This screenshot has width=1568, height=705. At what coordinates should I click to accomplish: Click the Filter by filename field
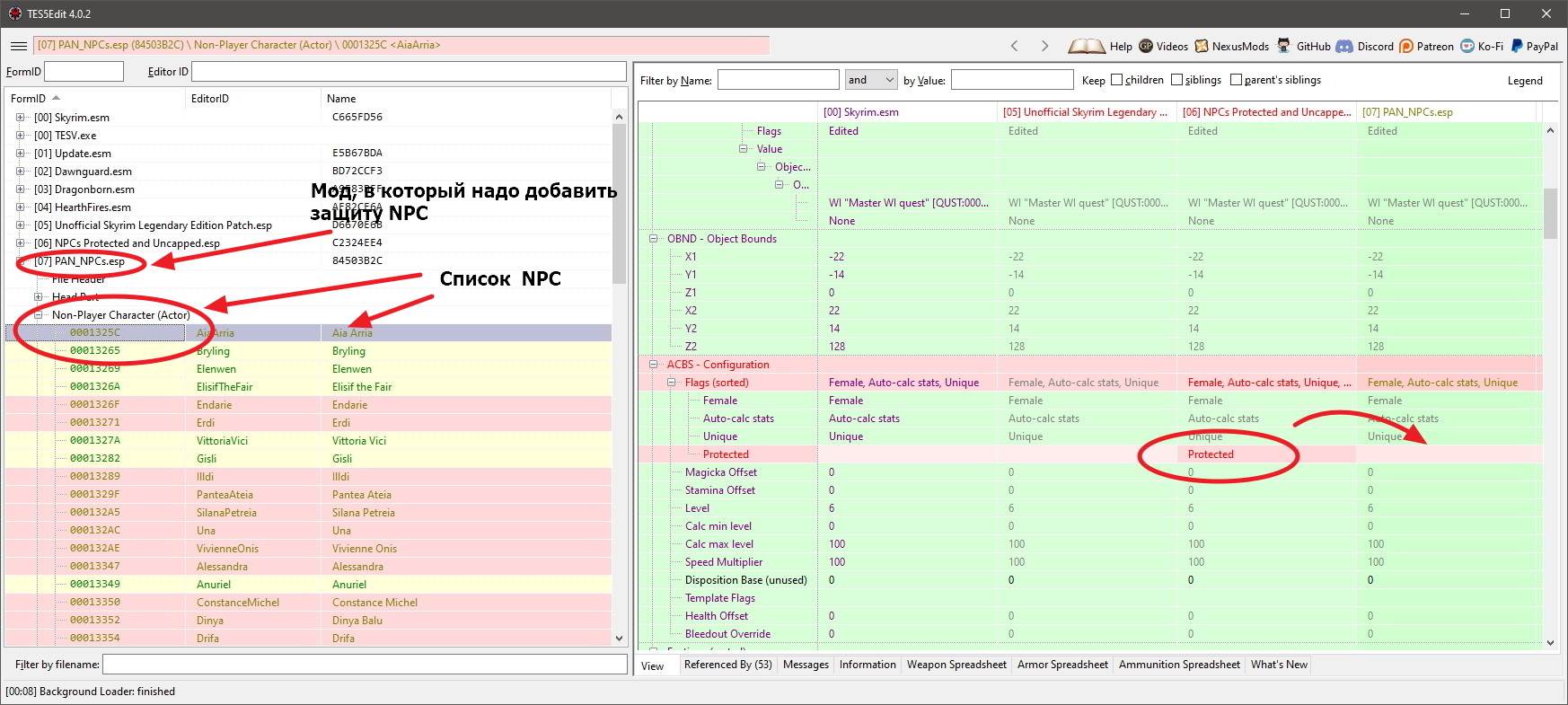click(365, 665)
